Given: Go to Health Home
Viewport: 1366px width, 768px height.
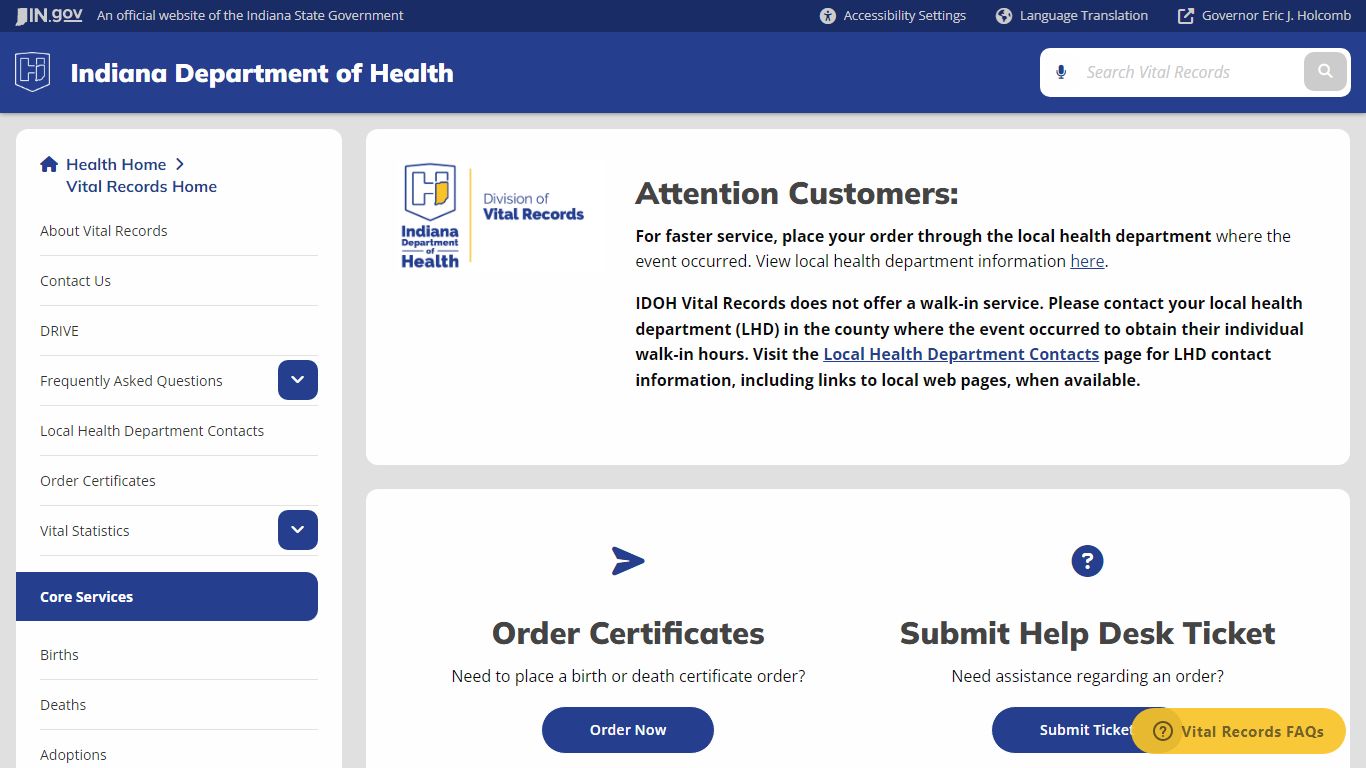Looking at the screenshot, I should click(x=116, y=164).
